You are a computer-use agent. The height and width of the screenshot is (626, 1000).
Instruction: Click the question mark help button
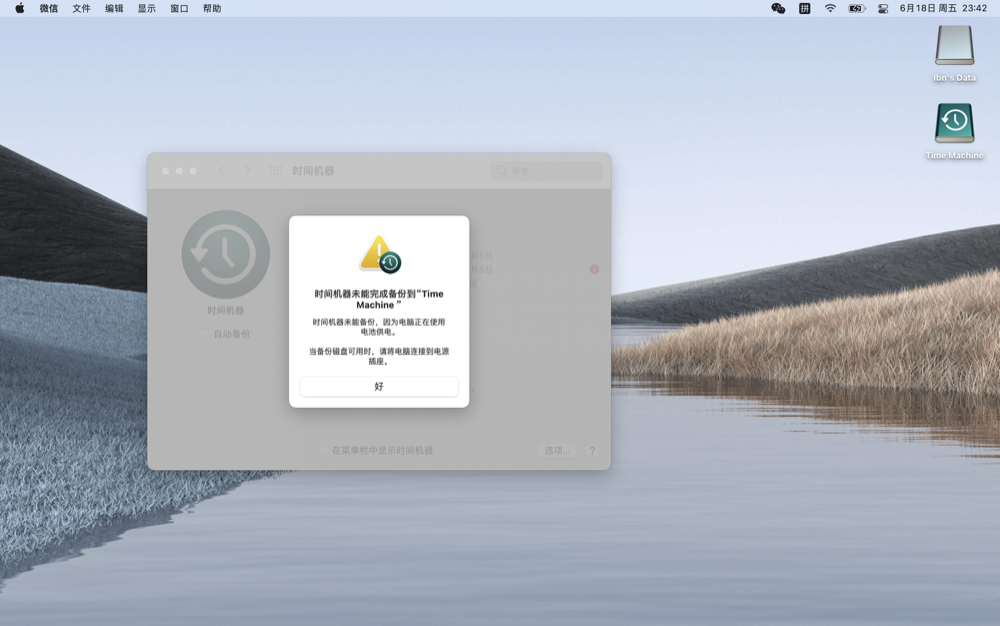coord(592,451)
